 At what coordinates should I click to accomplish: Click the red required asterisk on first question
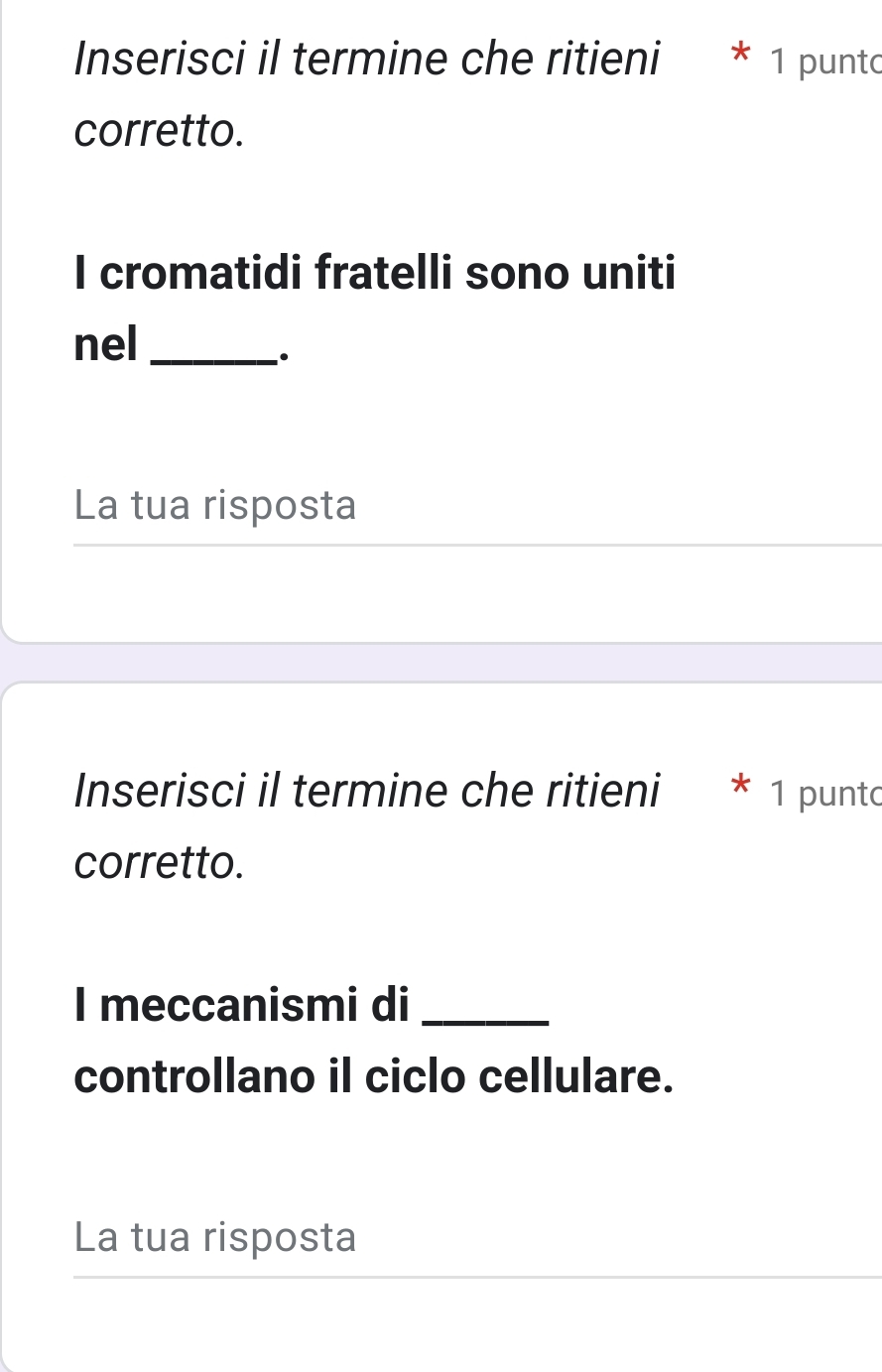(738, 56)
